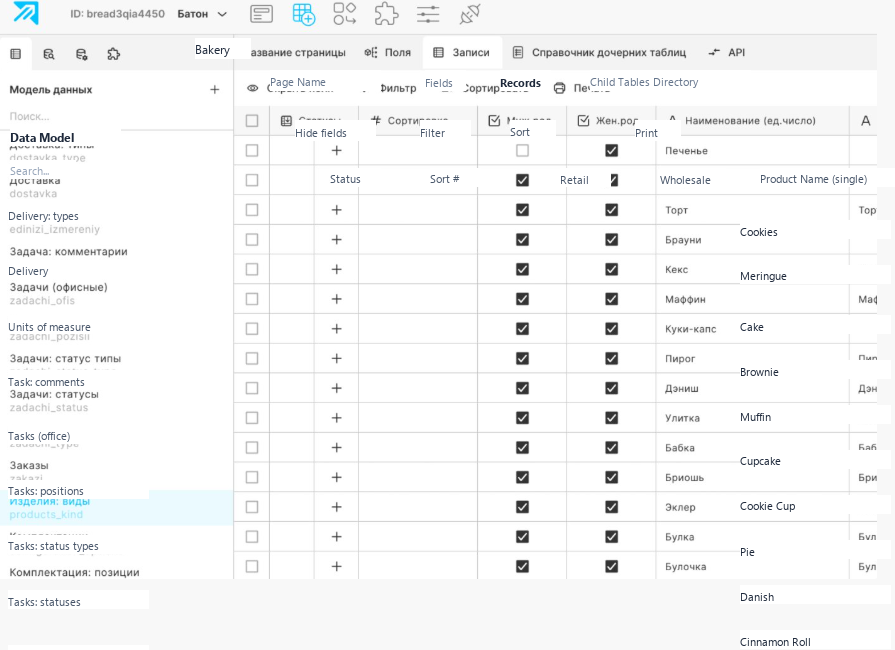This screenshot has width=895, height=650.
Task: Click the large puzzle piece icon in top toolbar
Action: pos(386,14)
